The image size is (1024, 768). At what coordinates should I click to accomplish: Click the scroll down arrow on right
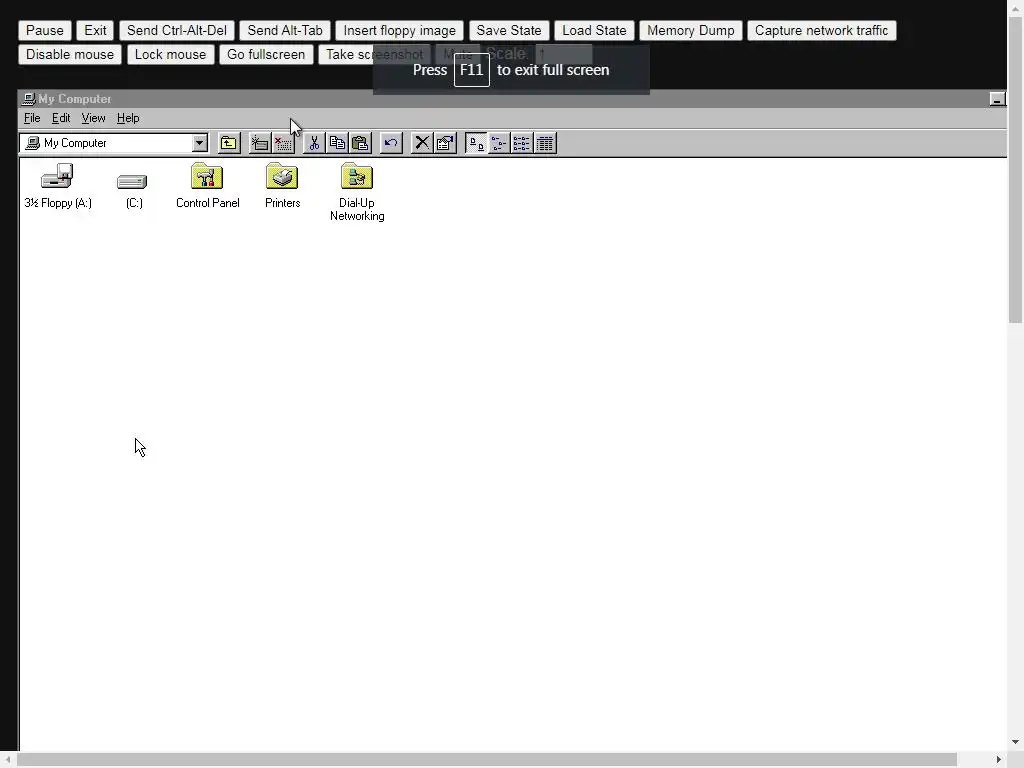1016,742
